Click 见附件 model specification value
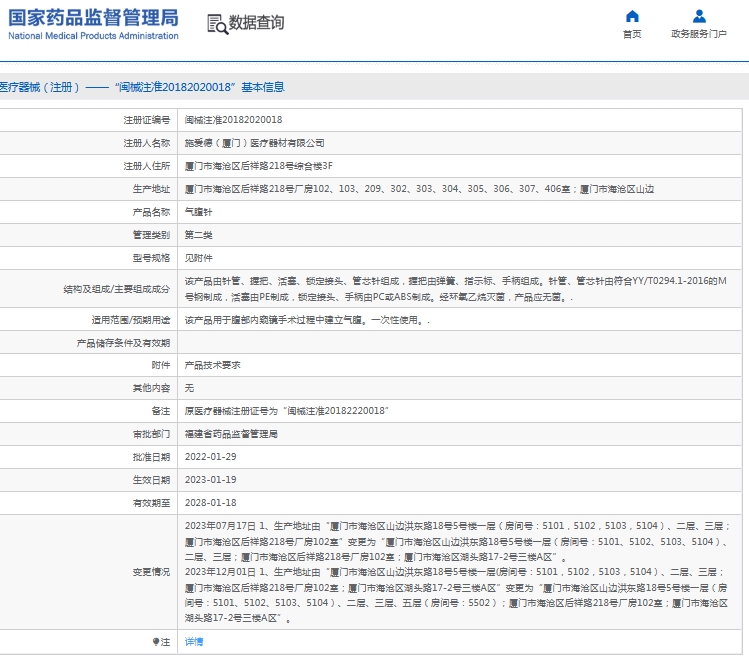 tap(199, 258)
